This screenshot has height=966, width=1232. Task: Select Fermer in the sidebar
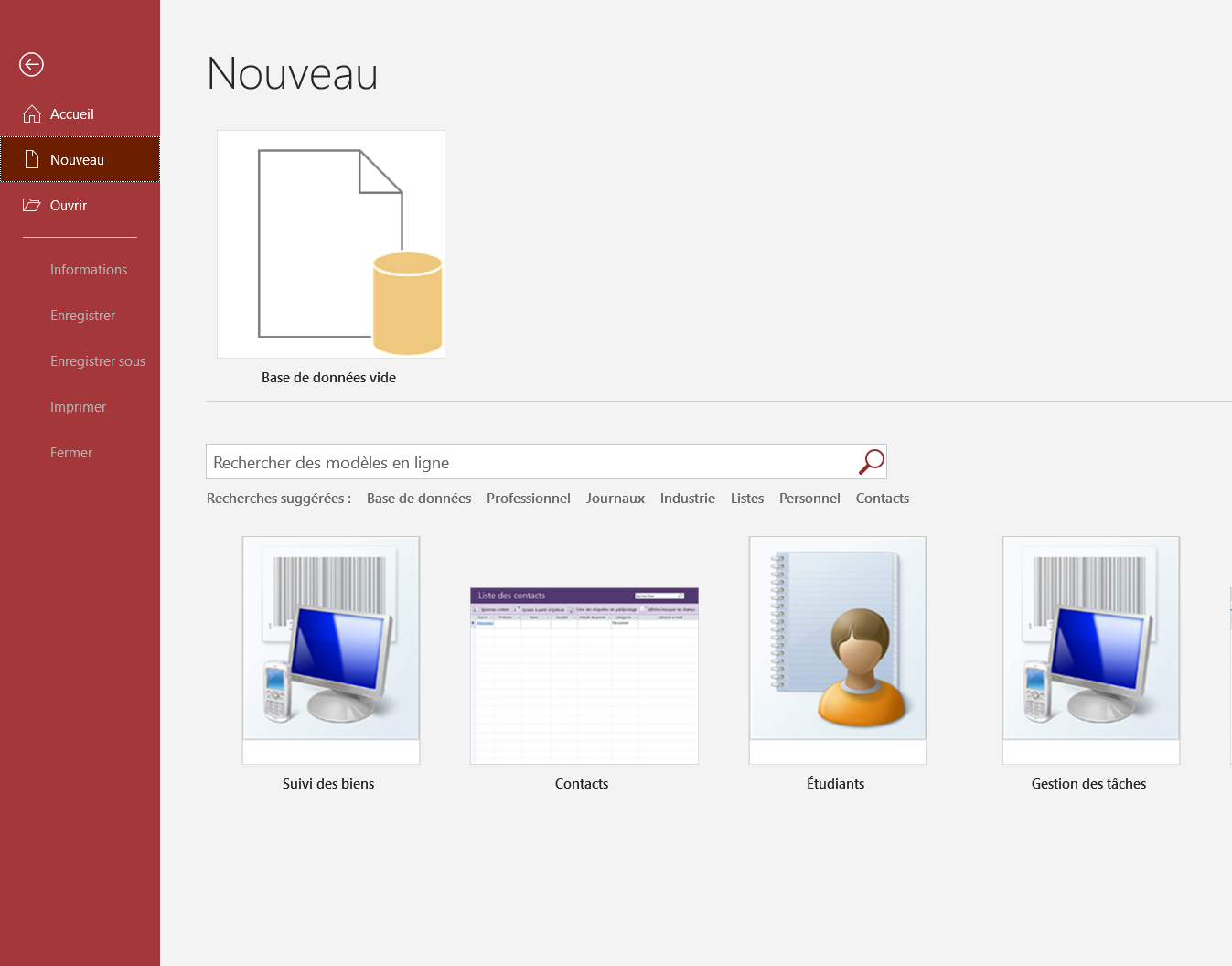pos(71,453)
